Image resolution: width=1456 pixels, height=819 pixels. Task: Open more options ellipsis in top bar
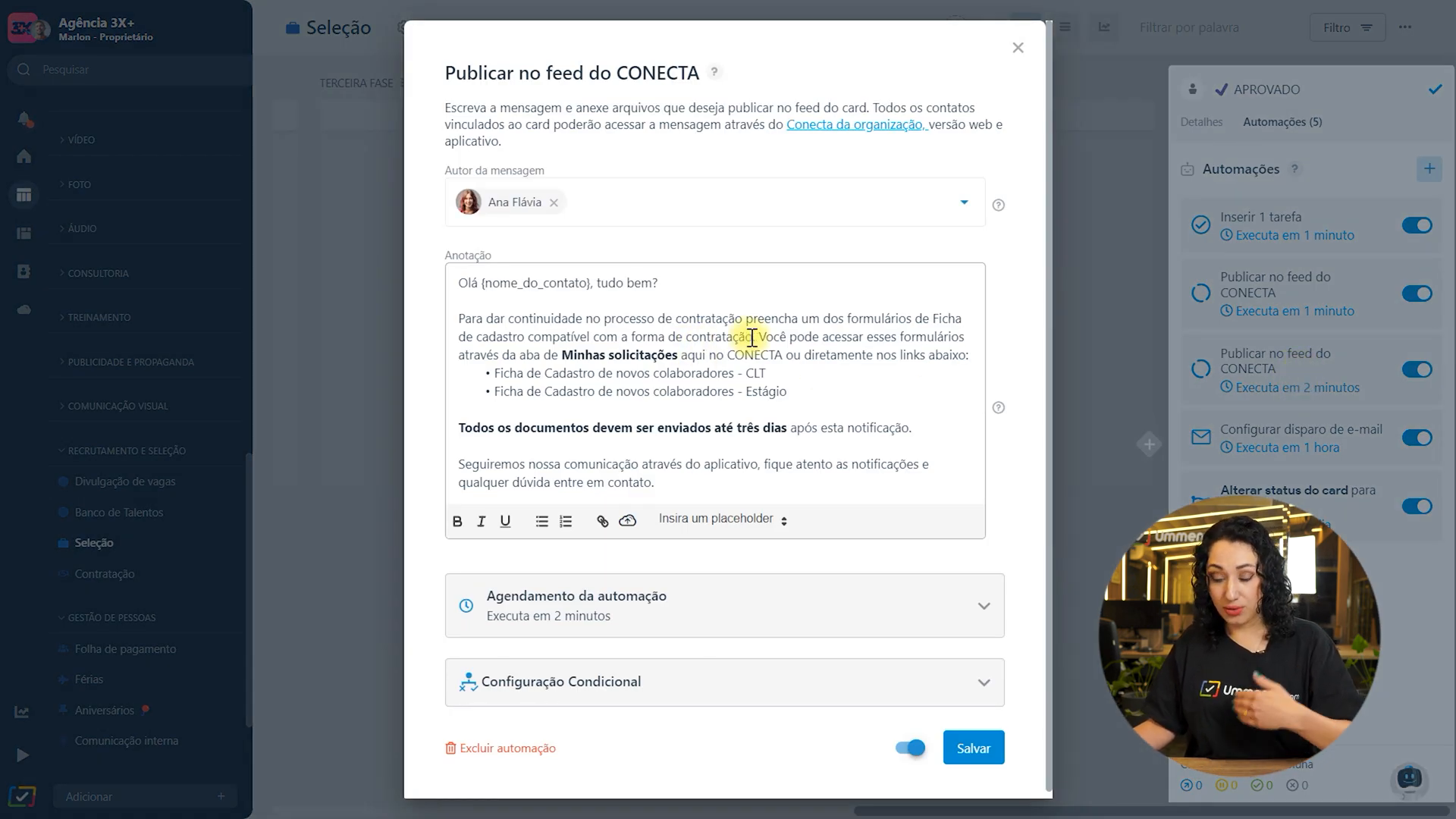click(1405, 27)
